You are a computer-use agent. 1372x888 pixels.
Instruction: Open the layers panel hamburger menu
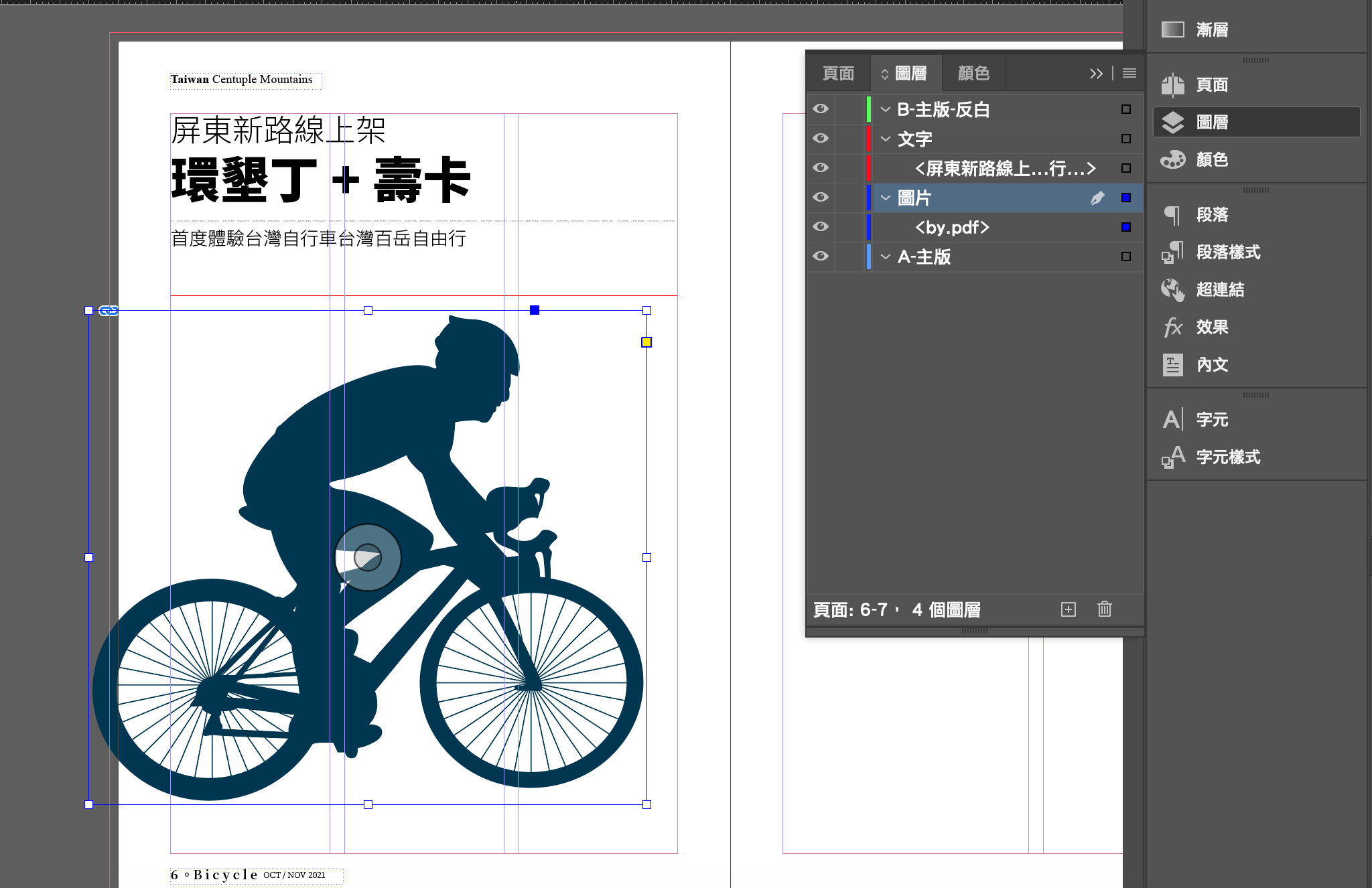click(x=1129, y=73)
